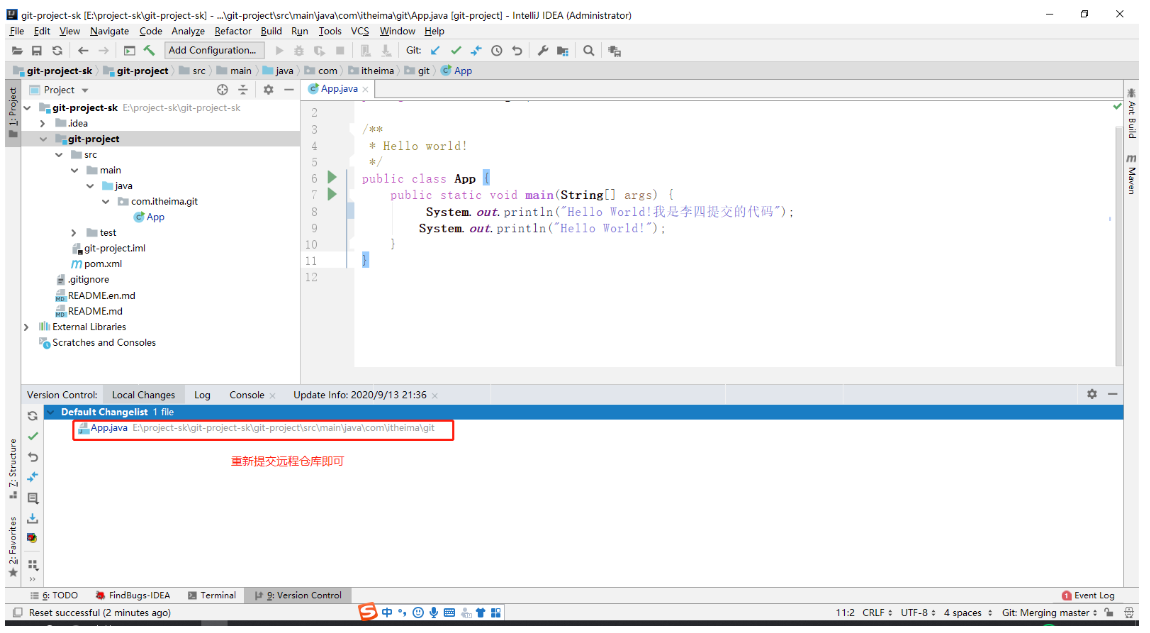
Task: Select the Local Changes tab
Action: tap(143, 395)
